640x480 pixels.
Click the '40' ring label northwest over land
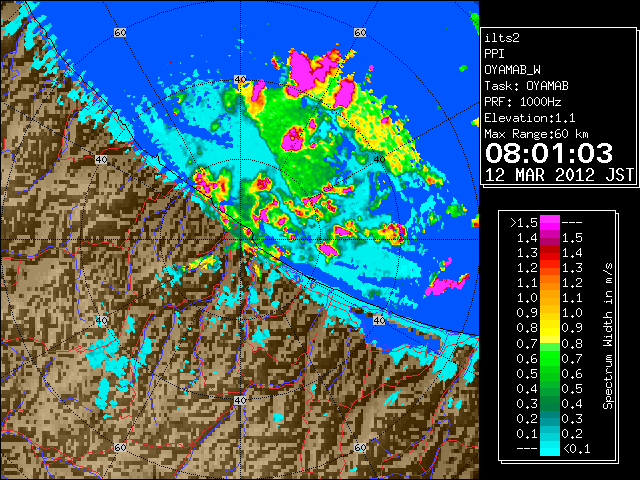tap(101, 159)
